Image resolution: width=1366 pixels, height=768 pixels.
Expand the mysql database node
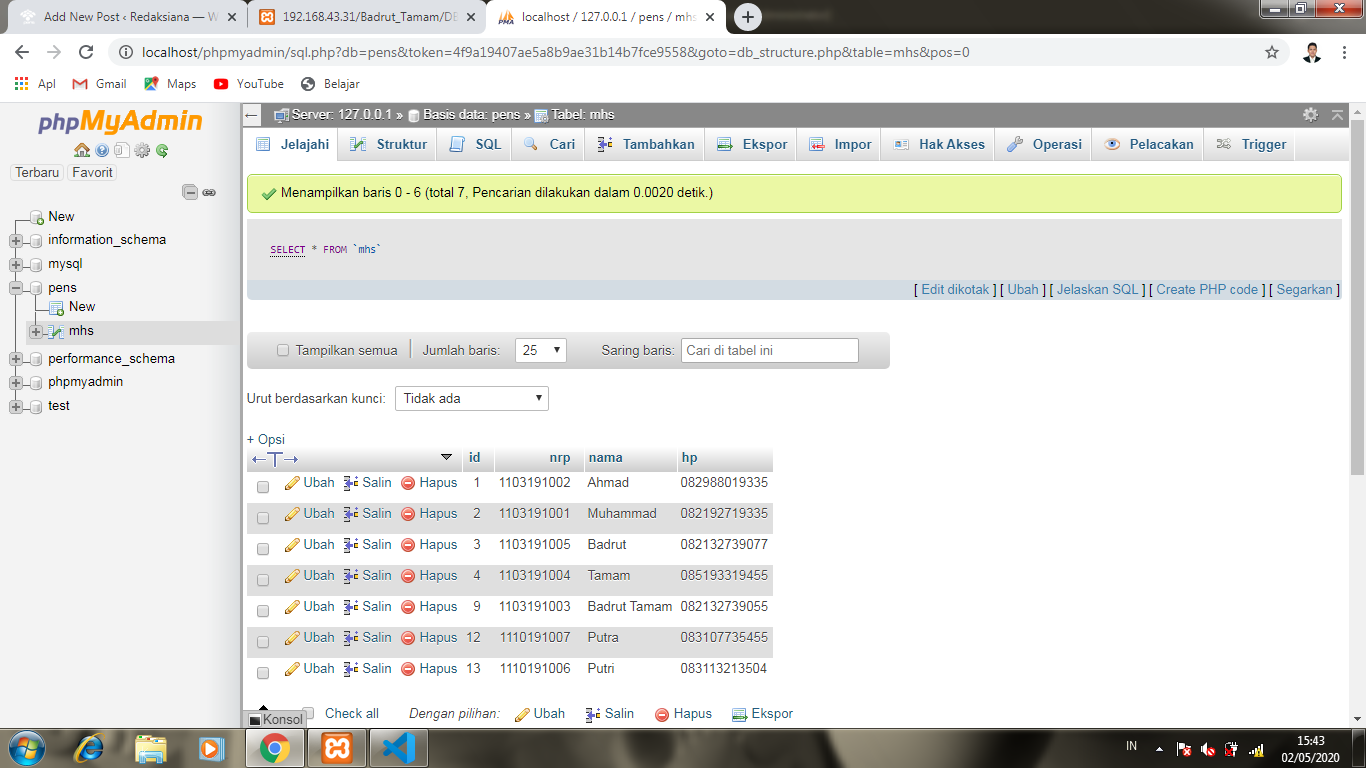[16, 265]
